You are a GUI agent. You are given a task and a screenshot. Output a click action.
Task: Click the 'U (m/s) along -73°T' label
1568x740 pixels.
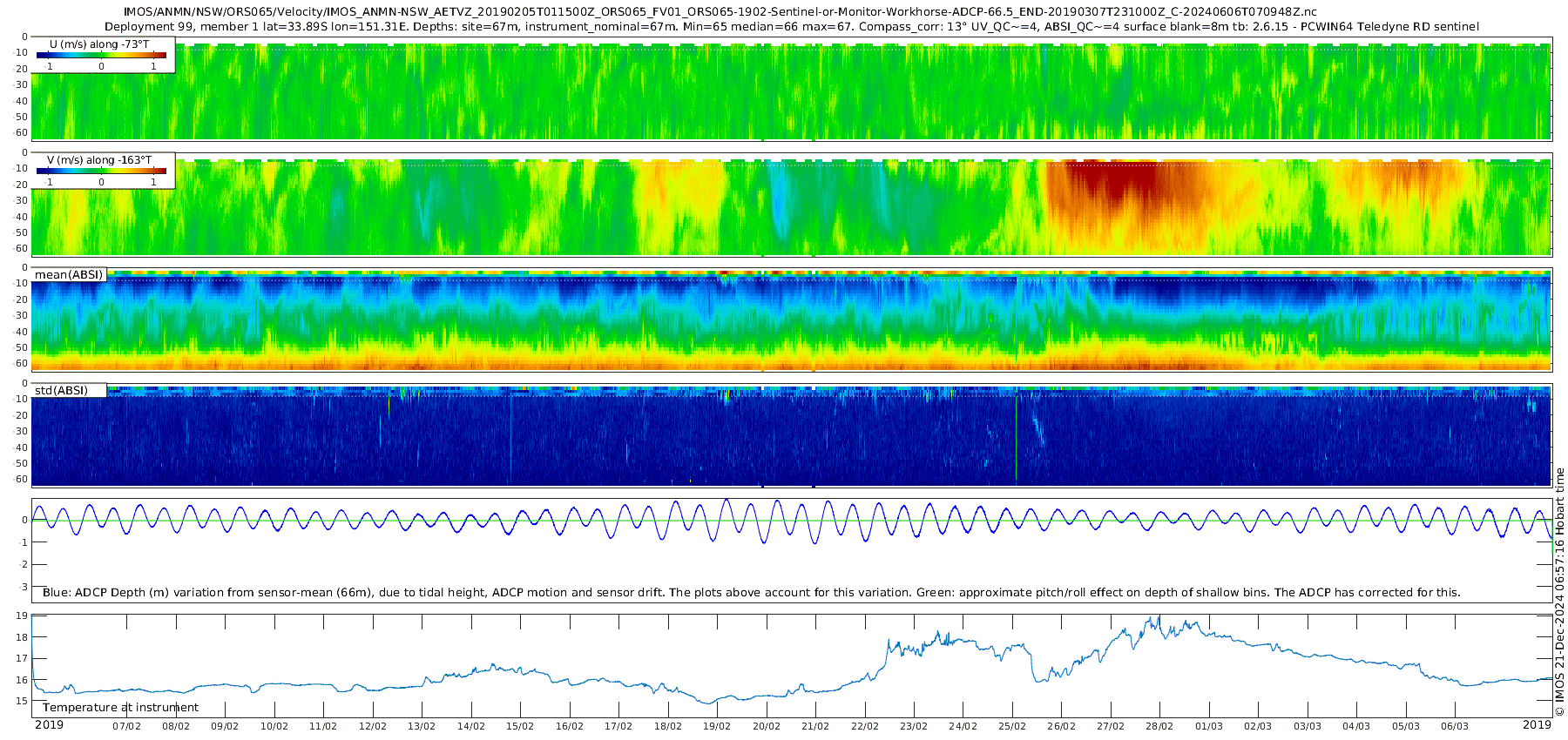tap(99, 44)
